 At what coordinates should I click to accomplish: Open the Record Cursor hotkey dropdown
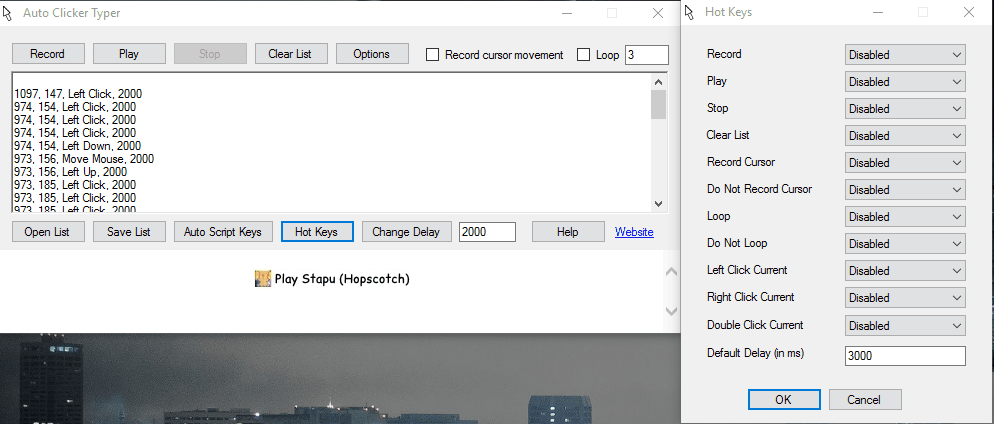[905, 163]
